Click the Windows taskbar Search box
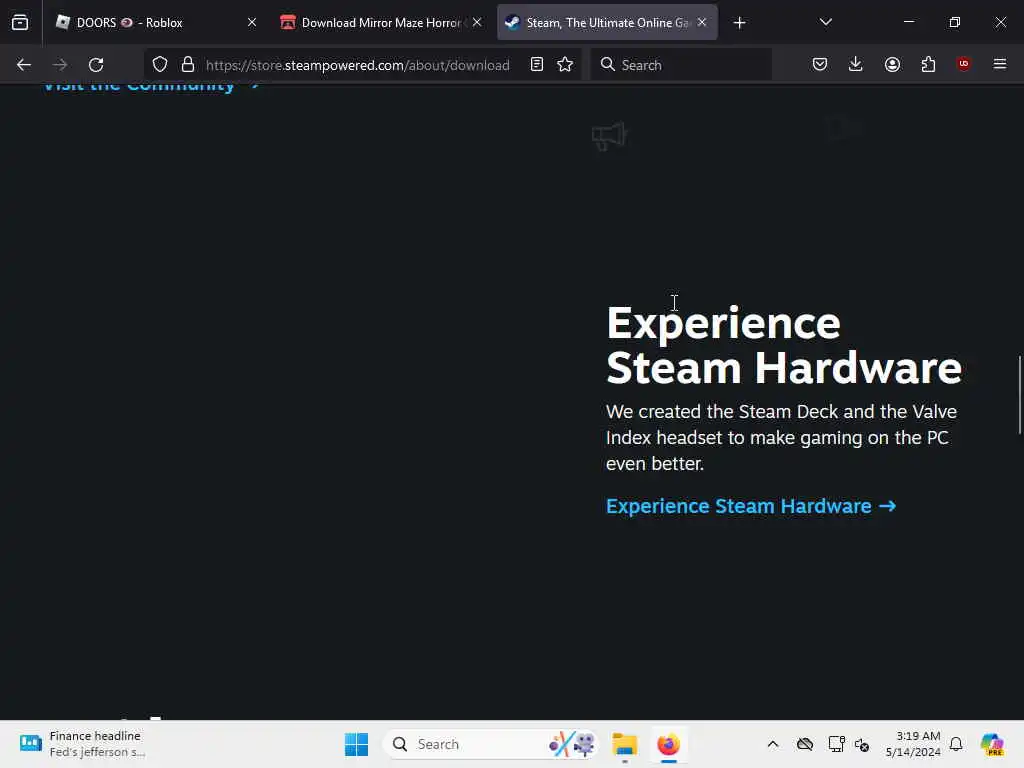 (491, 744)
